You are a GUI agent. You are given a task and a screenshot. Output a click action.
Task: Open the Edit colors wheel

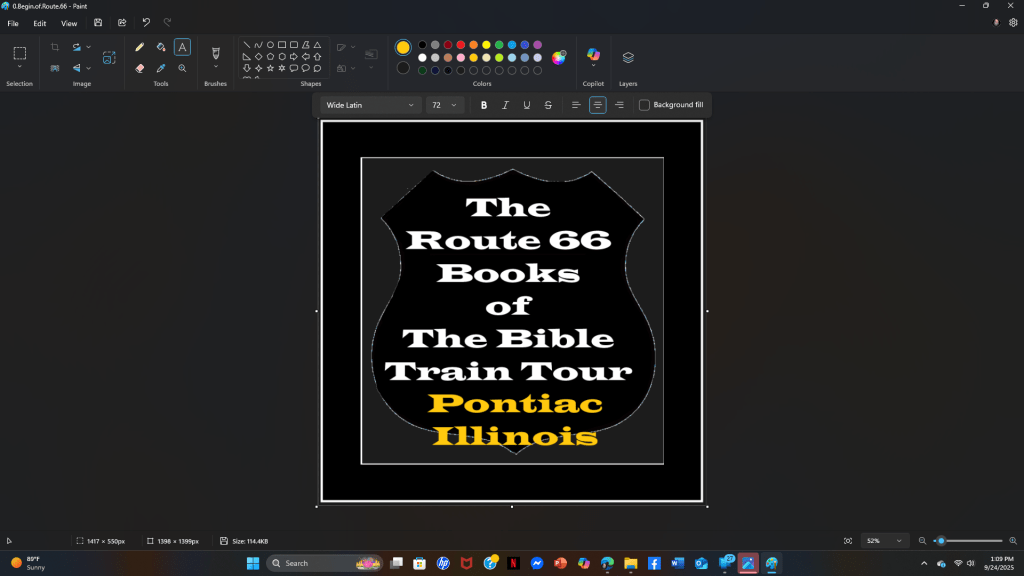click(559, 57)
